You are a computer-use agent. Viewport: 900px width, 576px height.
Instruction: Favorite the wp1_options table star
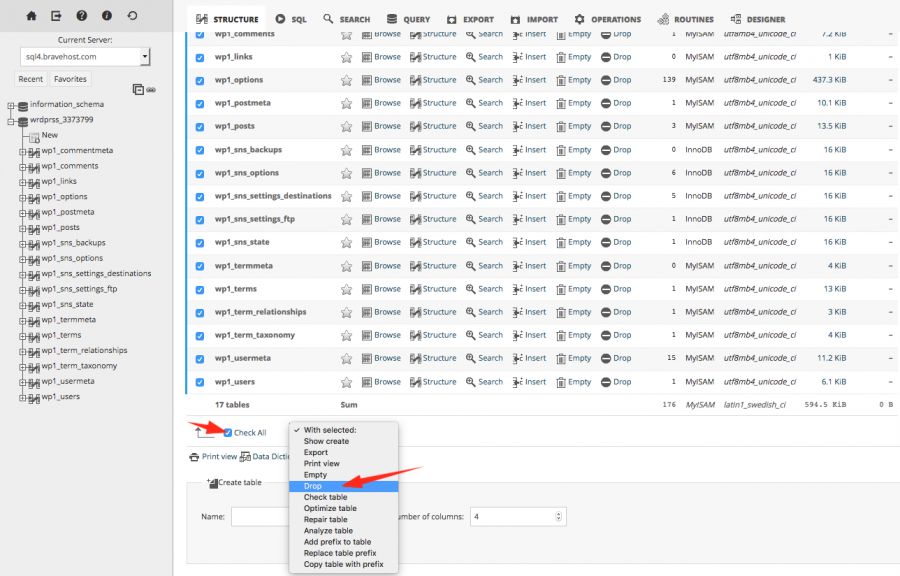pyautogui.click(x=346, y=80)
